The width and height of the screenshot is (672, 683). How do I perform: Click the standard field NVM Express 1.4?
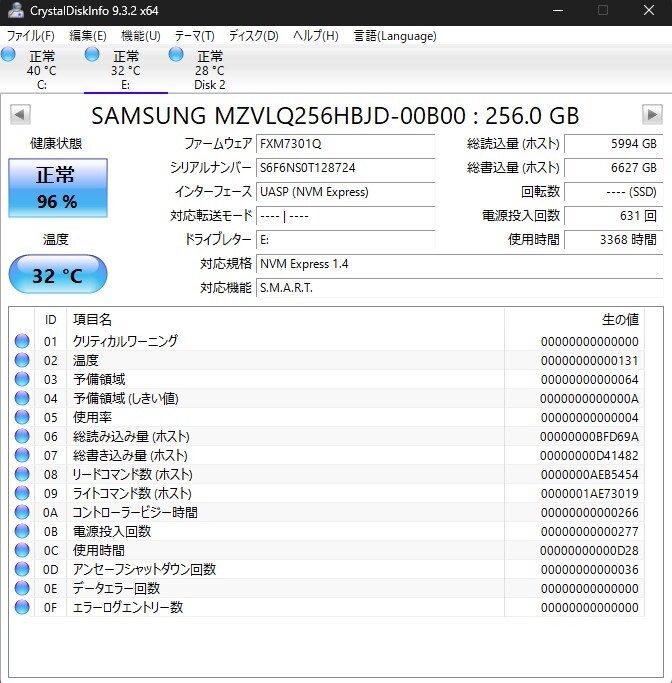click(459, 264)
